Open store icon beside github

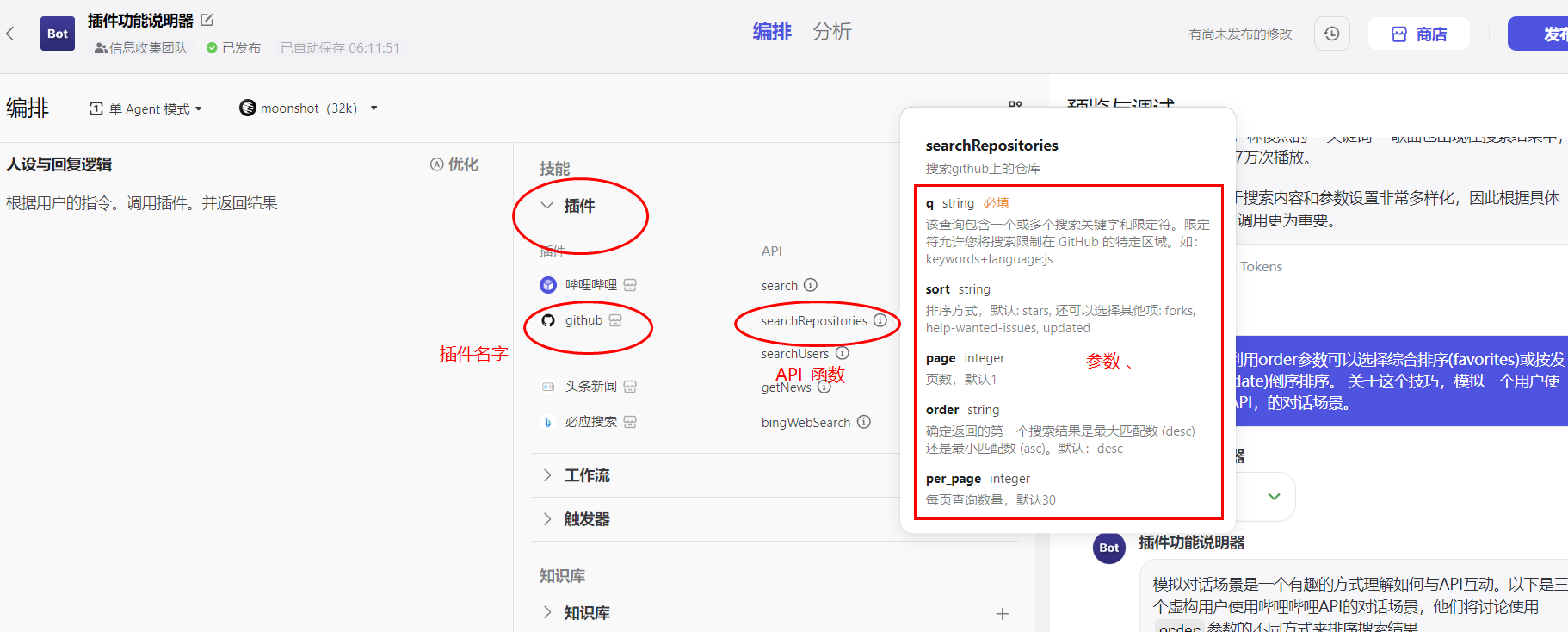point(615,320)
